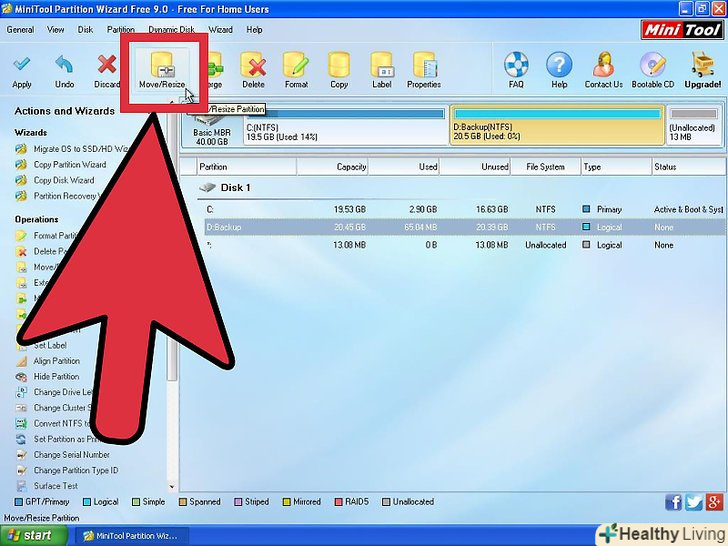Open the Help question mark icon
Viewport: 728px width, 546px height.
559,65
